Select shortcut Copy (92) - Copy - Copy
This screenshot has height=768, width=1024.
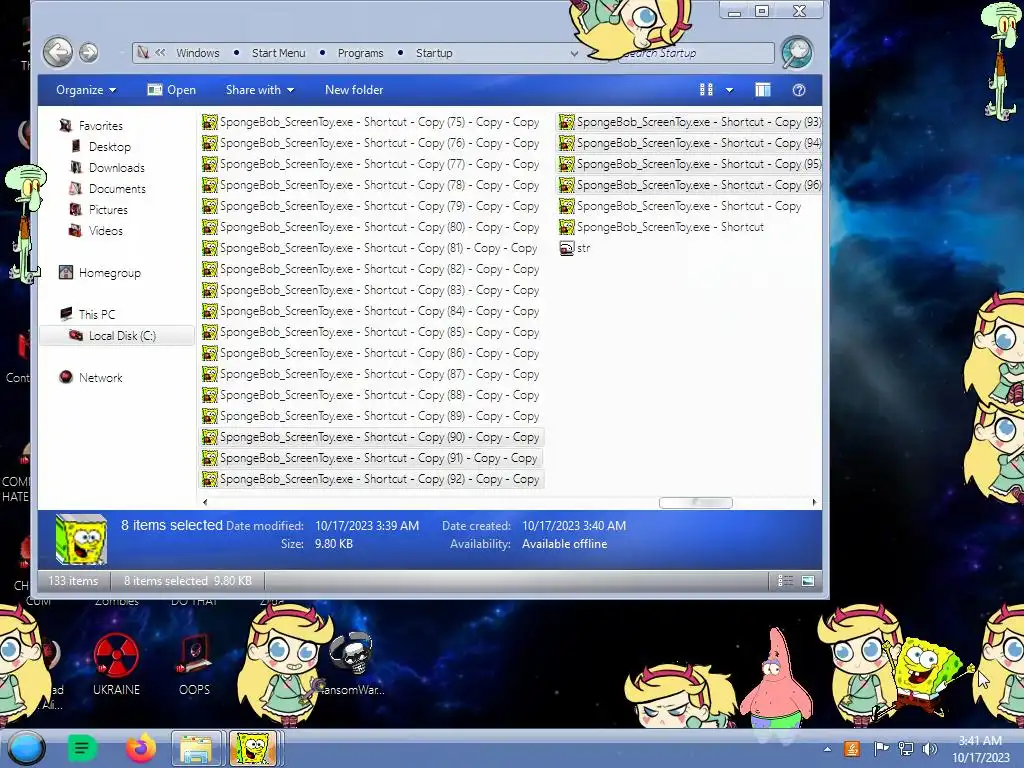pos(372,479)
